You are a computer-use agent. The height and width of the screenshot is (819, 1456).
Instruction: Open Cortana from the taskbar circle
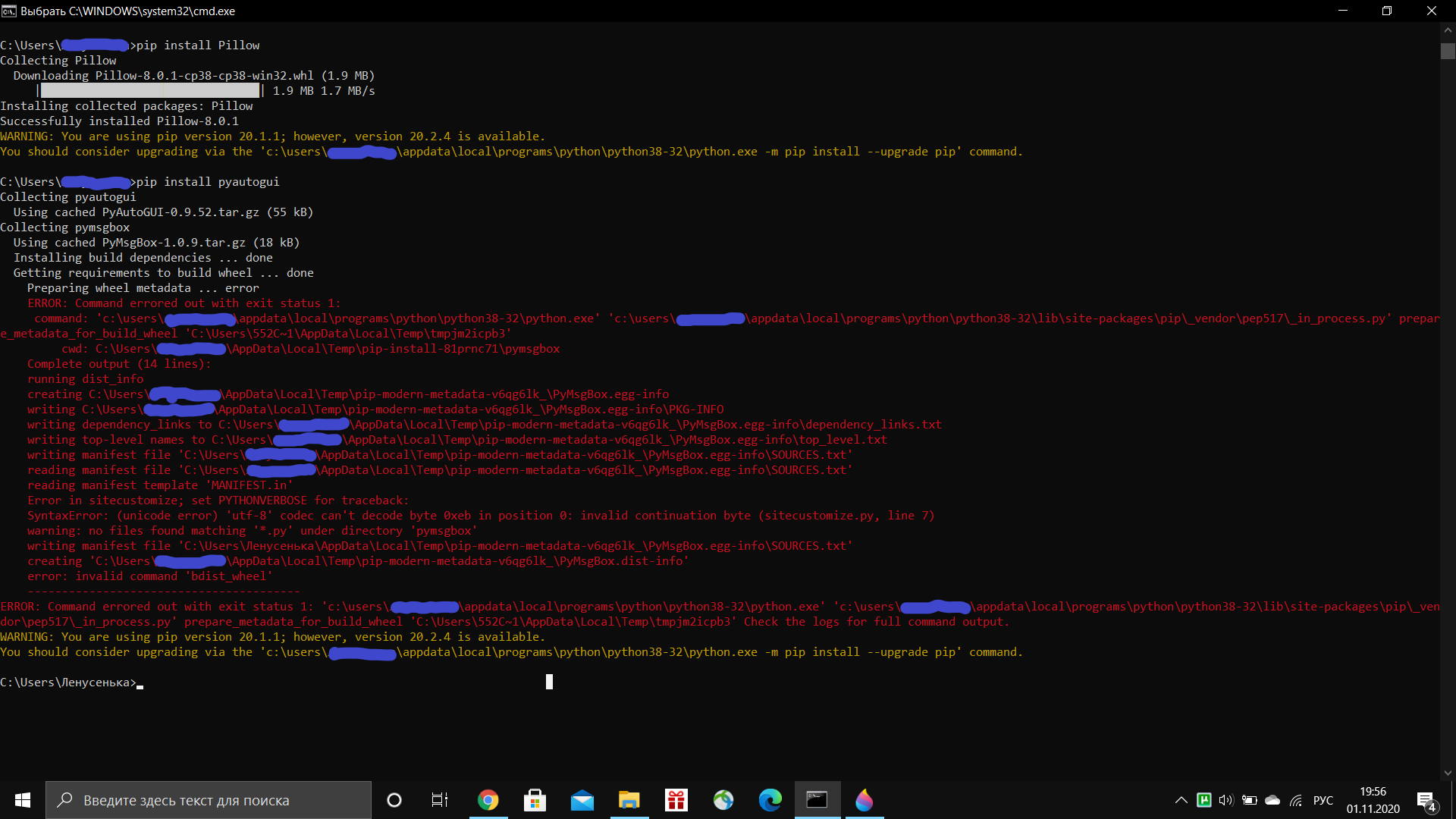point(394,800)
